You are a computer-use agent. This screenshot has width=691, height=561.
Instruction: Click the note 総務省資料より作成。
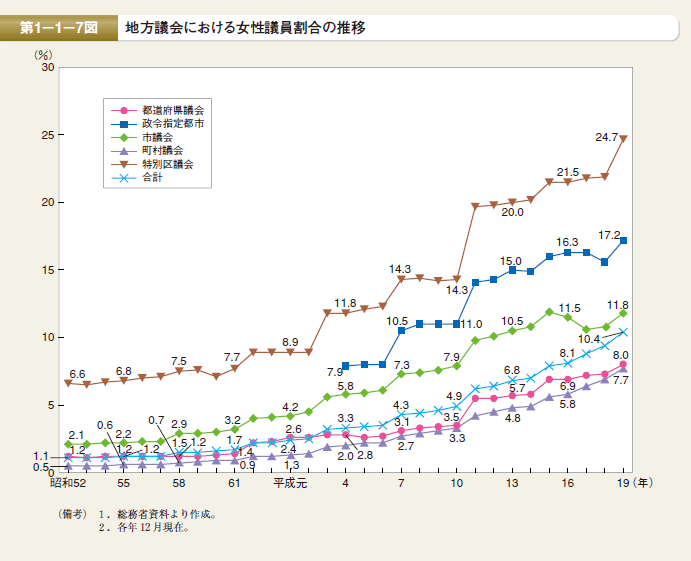[x=167, y=514]
